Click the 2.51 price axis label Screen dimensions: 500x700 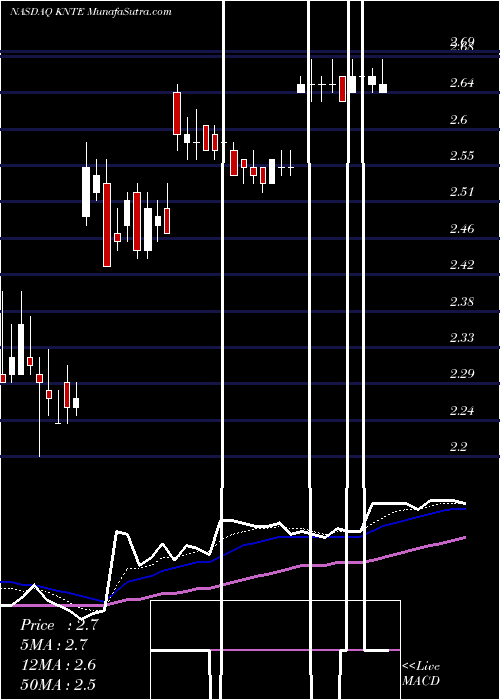tap(462, 192)
